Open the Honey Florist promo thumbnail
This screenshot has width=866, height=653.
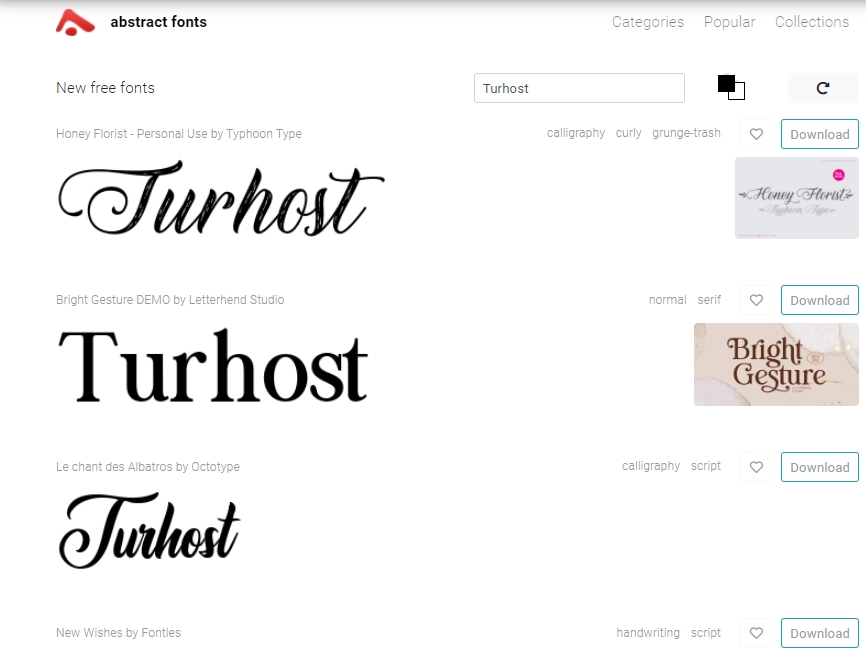pos(796,197)
